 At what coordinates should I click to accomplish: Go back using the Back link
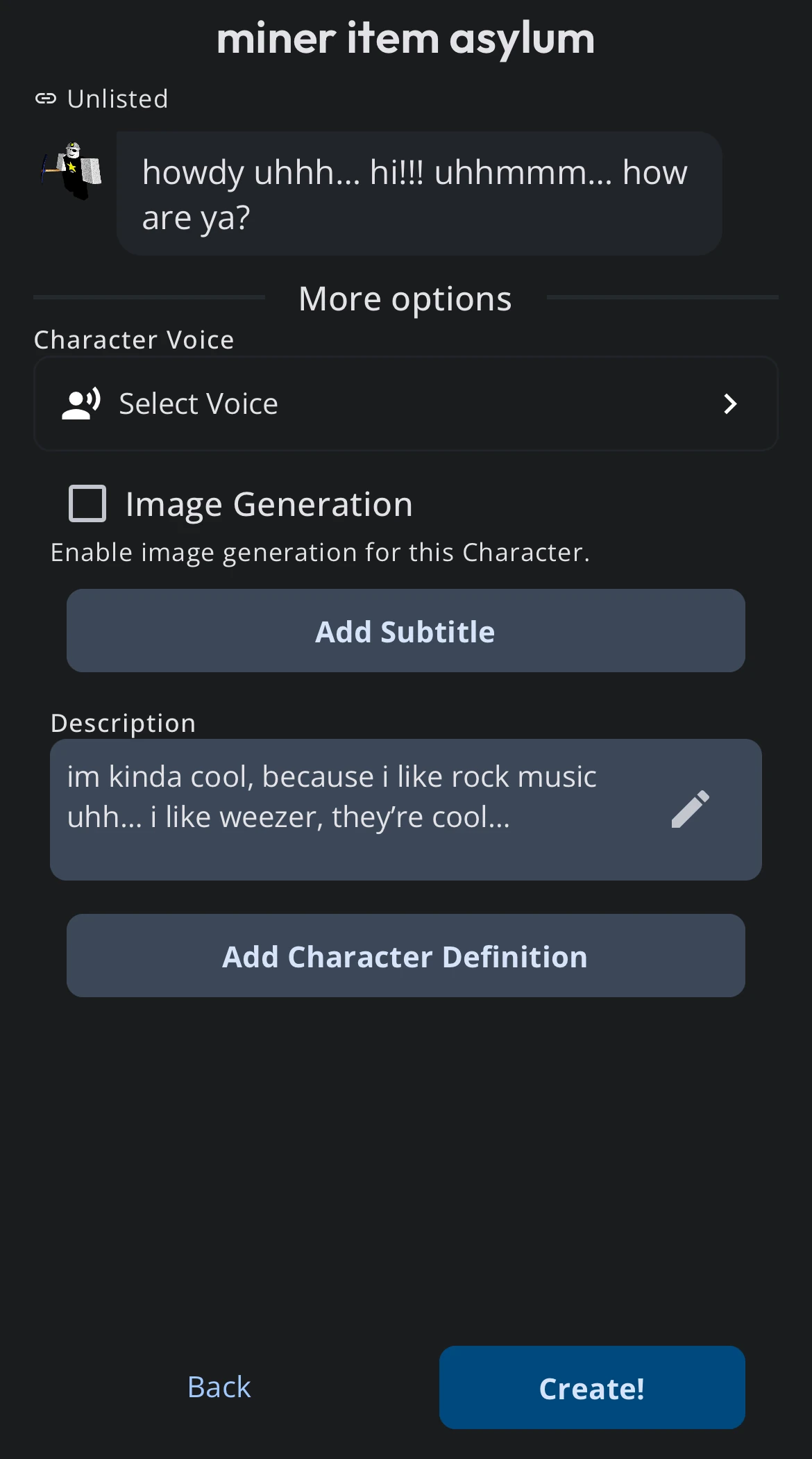(219, 1387)
